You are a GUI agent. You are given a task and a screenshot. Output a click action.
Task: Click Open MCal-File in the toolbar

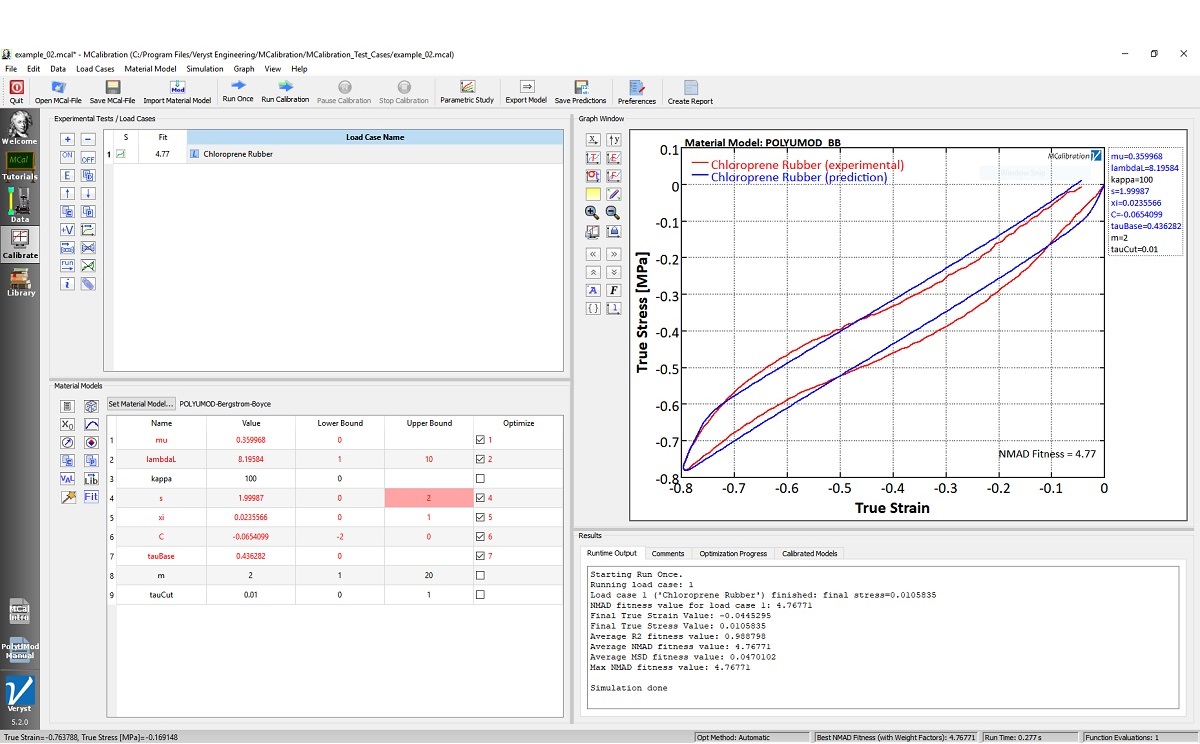[x=58, y=91]
